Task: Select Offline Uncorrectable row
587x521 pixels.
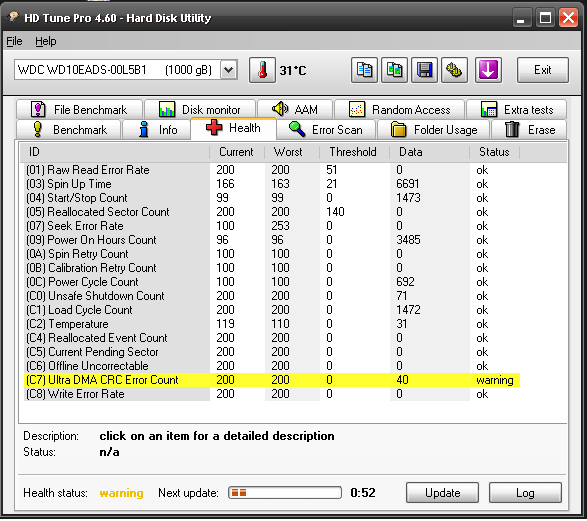Action: 272,366
